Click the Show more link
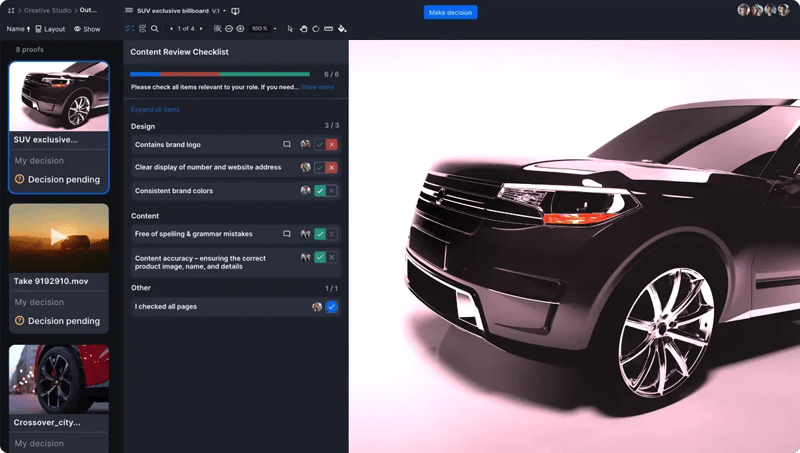 pyautogui.click(x=317, y=87)
